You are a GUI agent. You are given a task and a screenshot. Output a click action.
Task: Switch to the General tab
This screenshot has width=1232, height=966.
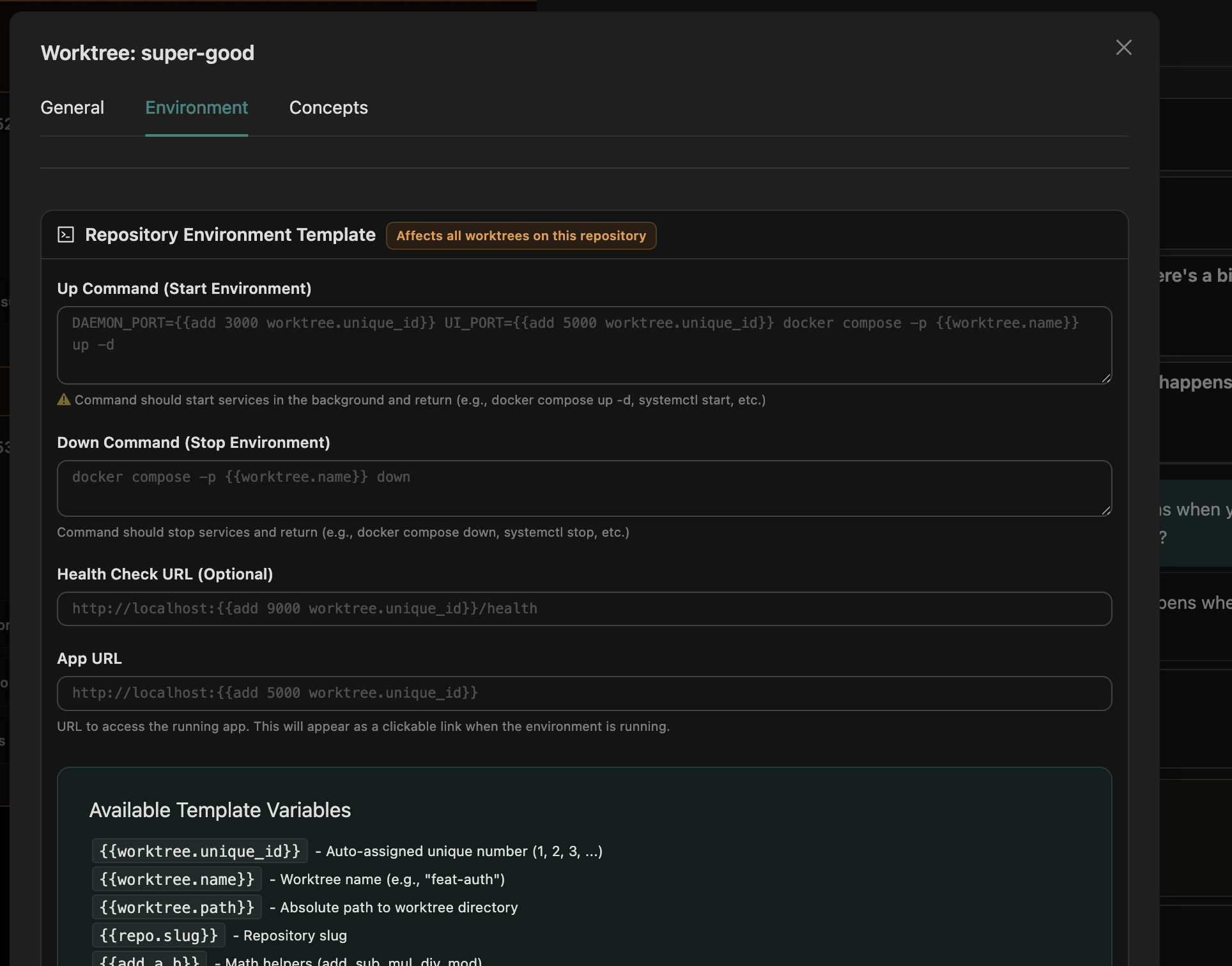click(72, 107)
